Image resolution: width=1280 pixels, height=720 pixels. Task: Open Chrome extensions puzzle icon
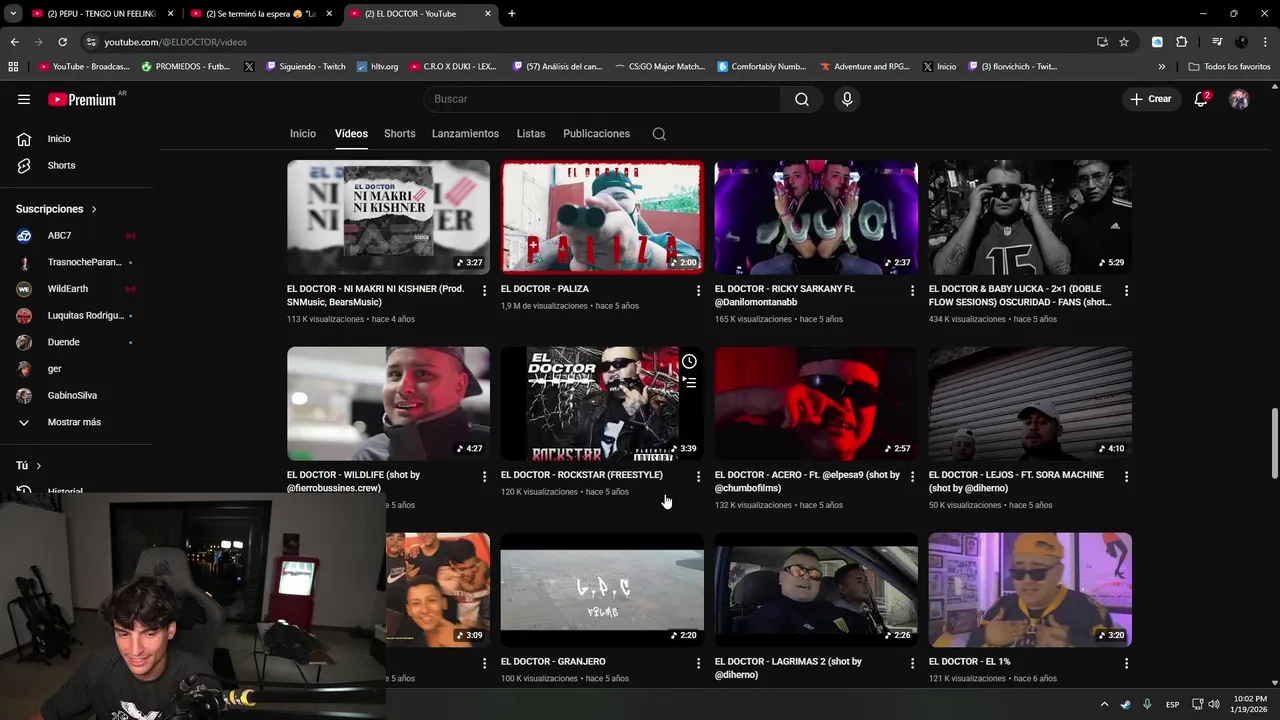(1181, 42)
